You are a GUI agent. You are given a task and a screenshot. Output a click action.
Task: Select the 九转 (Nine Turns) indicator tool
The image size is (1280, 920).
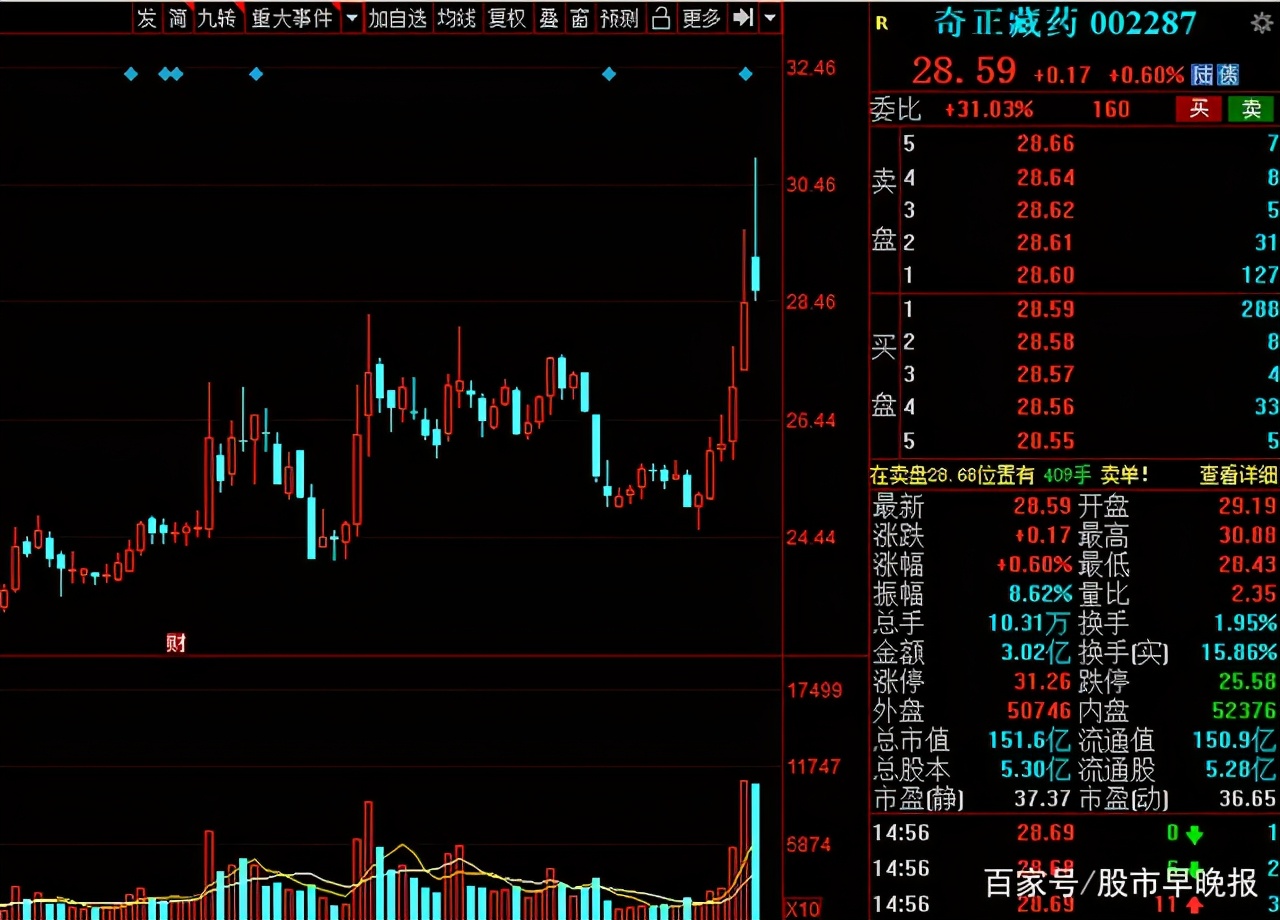[216, 17]
